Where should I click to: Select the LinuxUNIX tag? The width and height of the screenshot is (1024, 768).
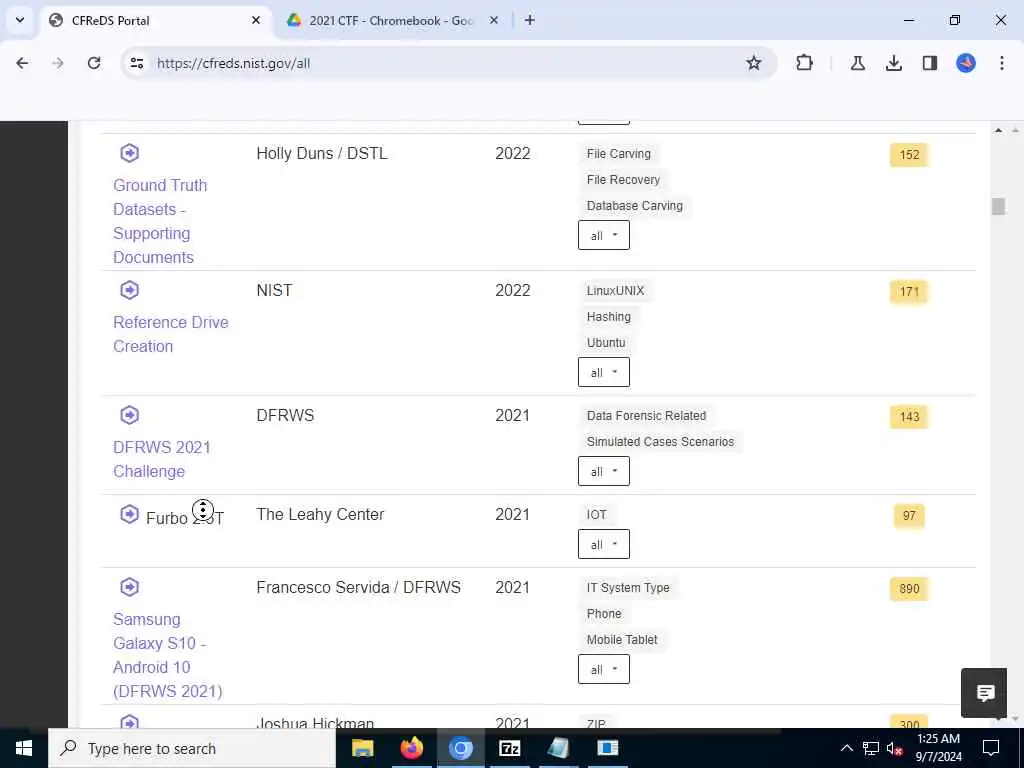(615, 291)
